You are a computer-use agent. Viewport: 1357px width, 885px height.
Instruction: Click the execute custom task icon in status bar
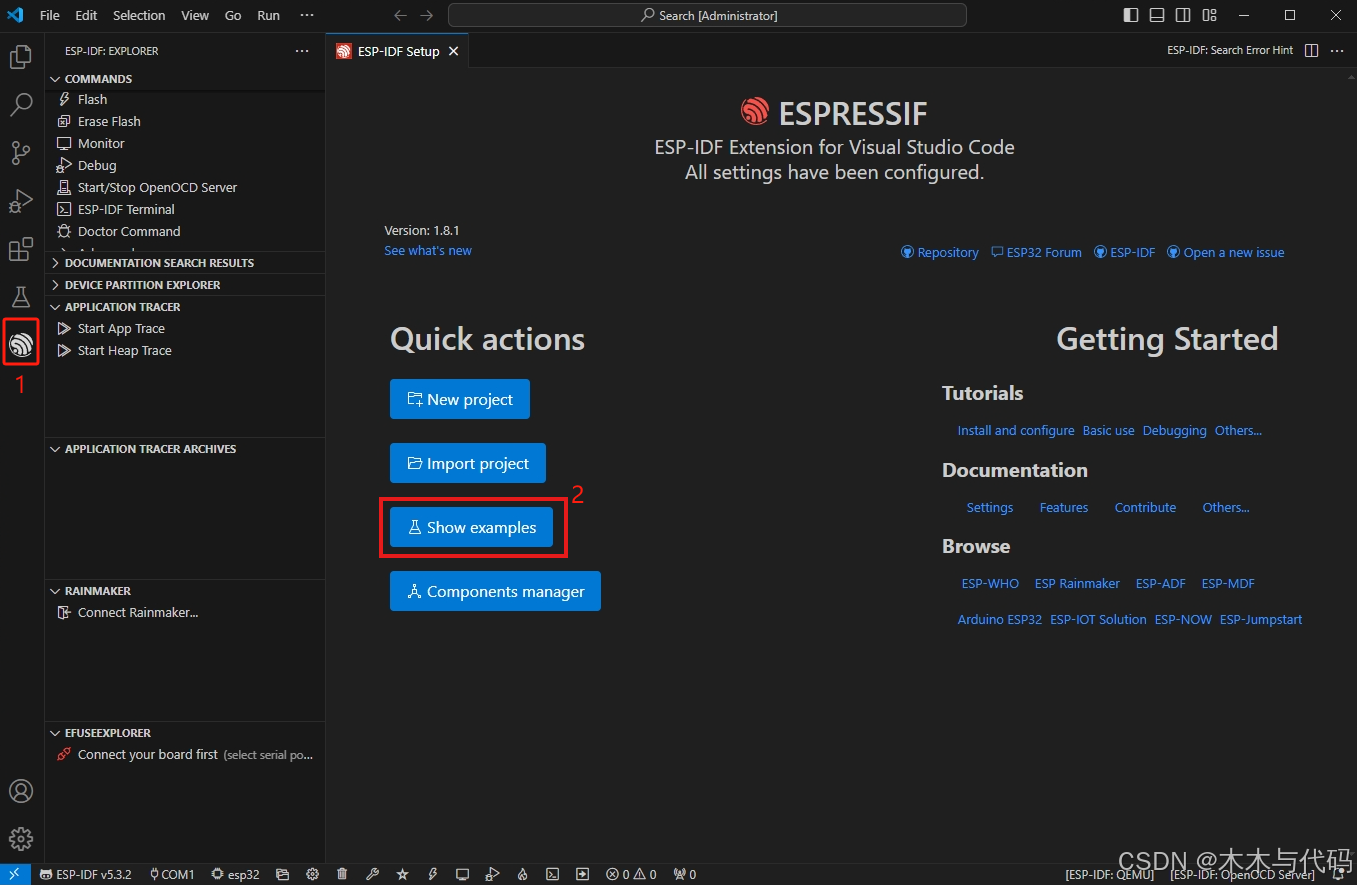[582, 874]
